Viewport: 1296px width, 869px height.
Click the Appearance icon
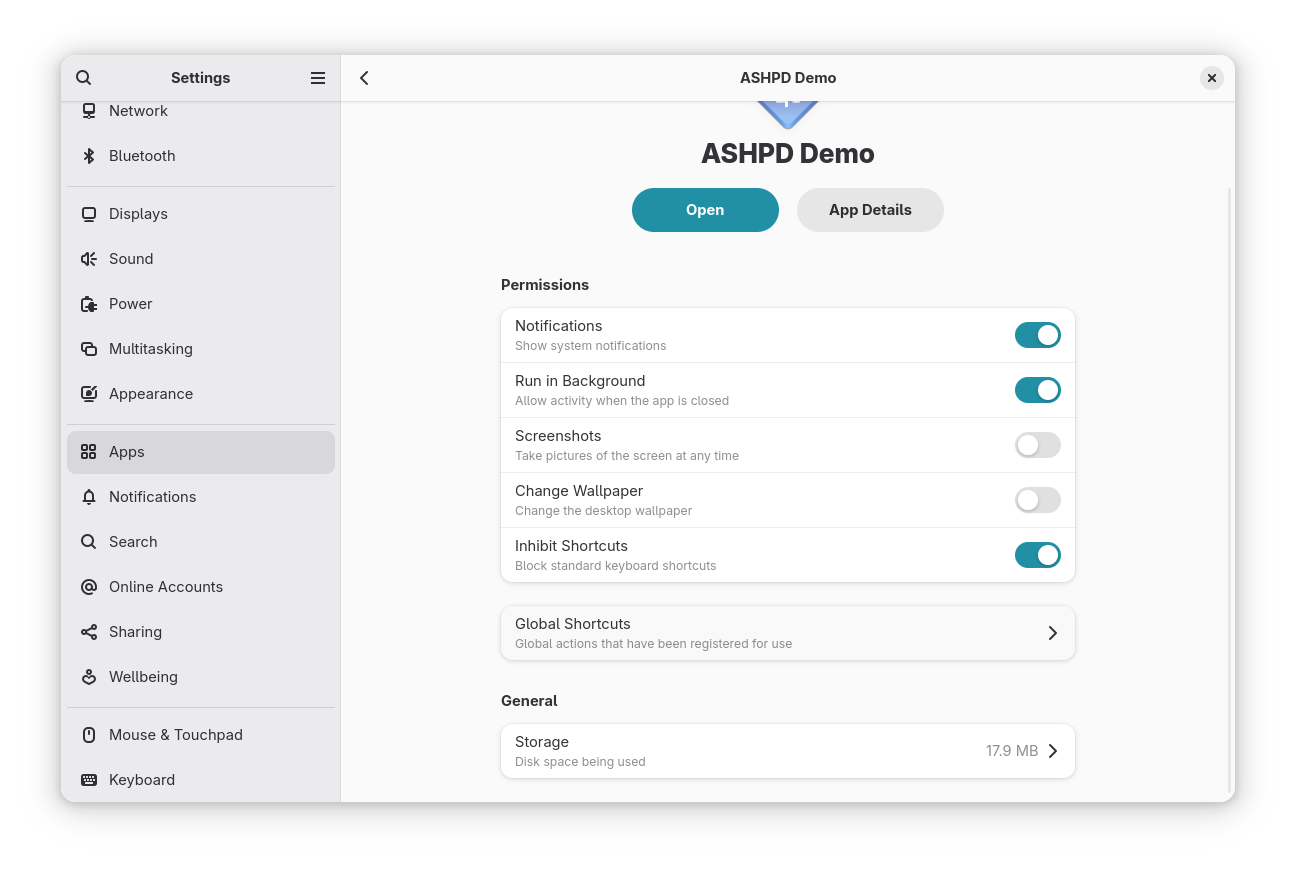pyautogui.click(x=89, y=394)
